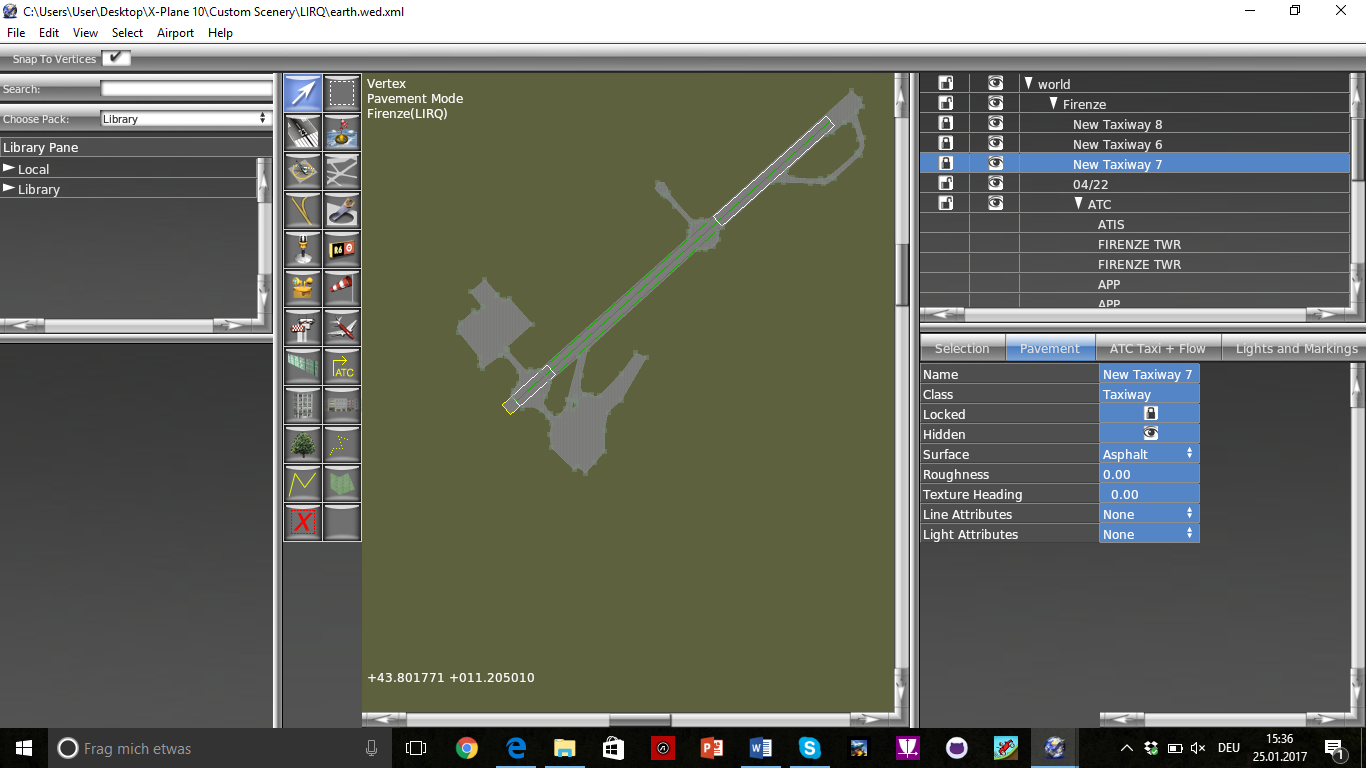
Task: Open the Airport menu
Action: (x=175, y=33)
